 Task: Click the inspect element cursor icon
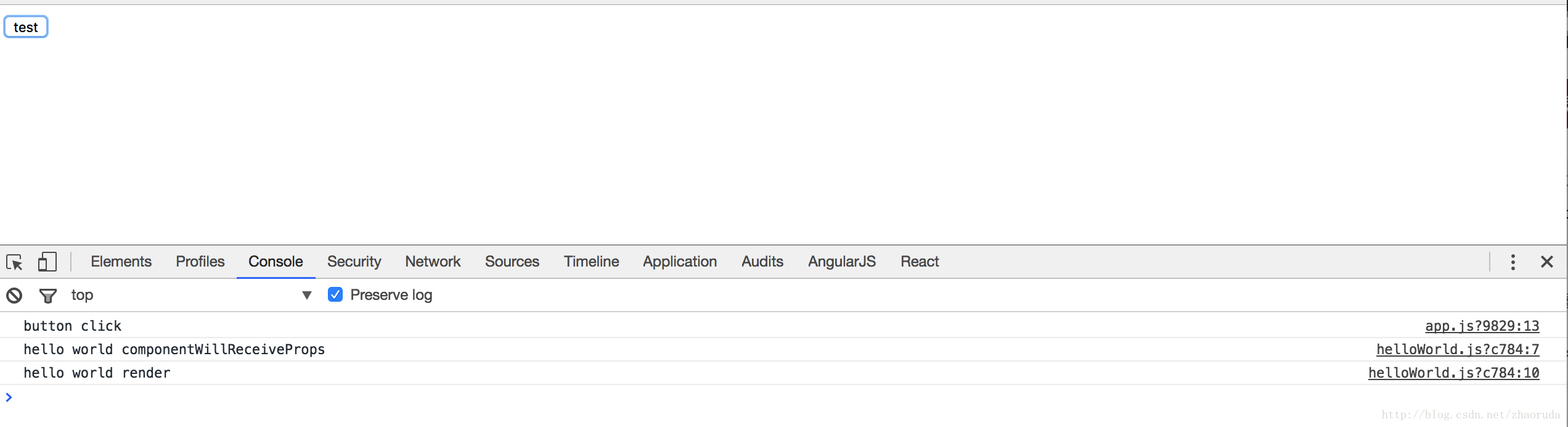[14, 262]
